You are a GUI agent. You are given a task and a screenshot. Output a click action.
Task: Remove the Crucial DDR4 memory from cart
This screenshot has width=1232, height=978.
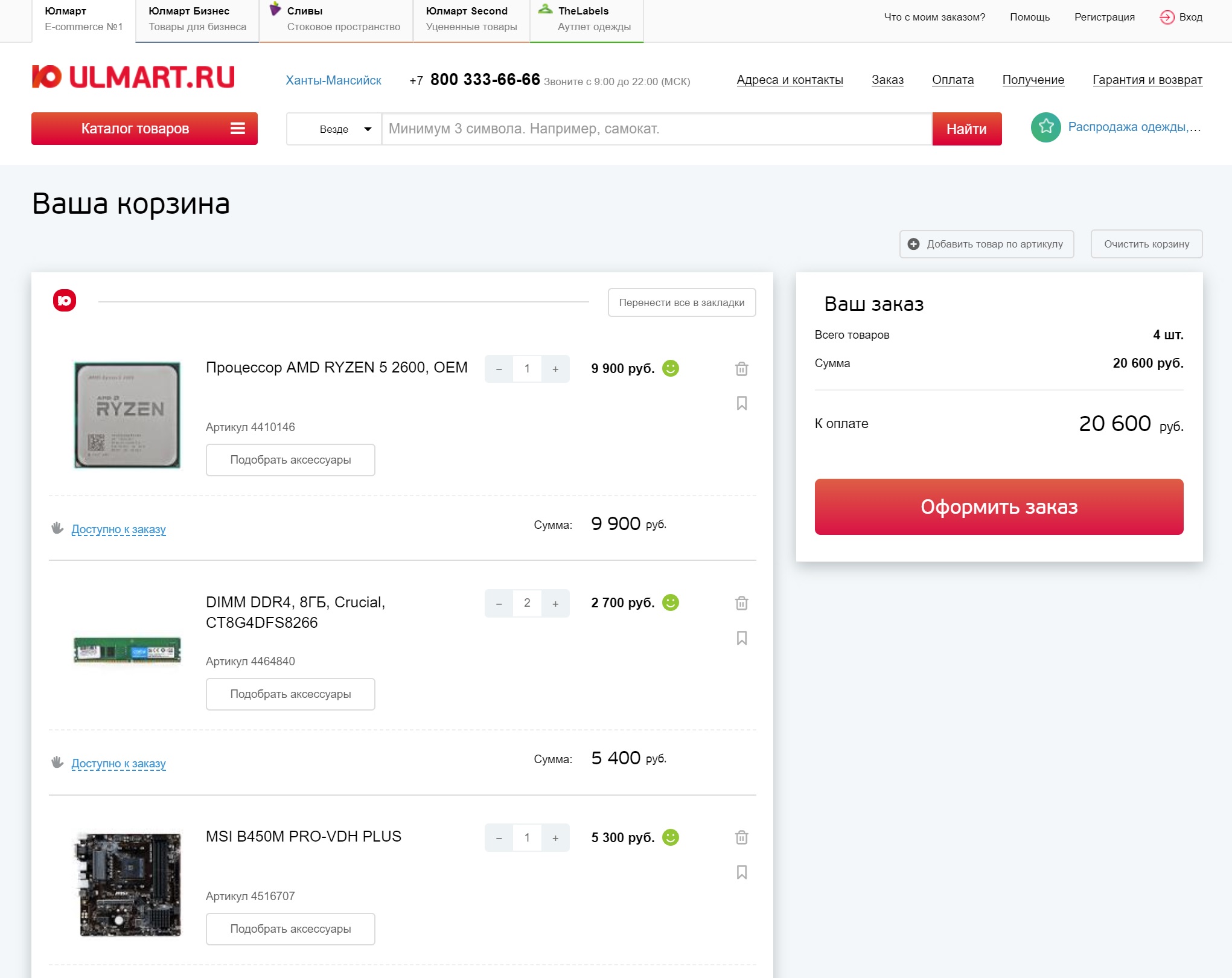[x=741, y=602]
